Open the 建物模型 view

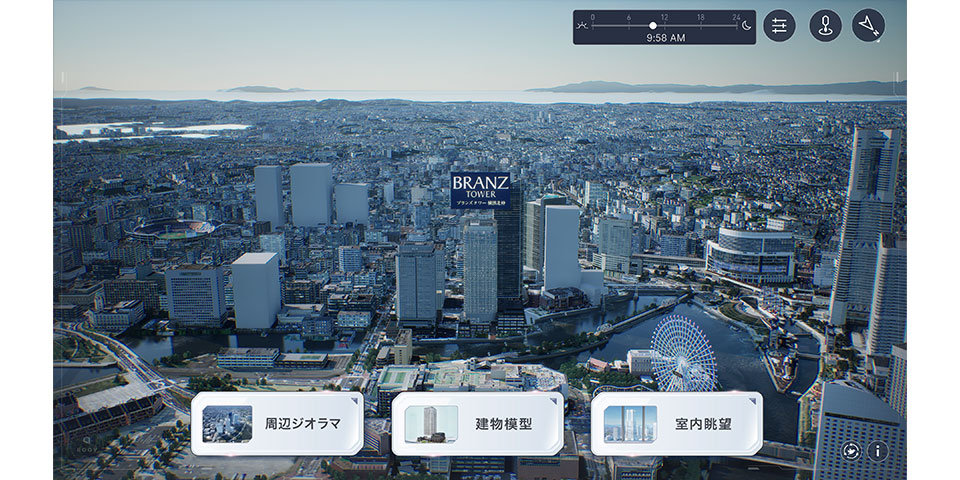(478, 424)
